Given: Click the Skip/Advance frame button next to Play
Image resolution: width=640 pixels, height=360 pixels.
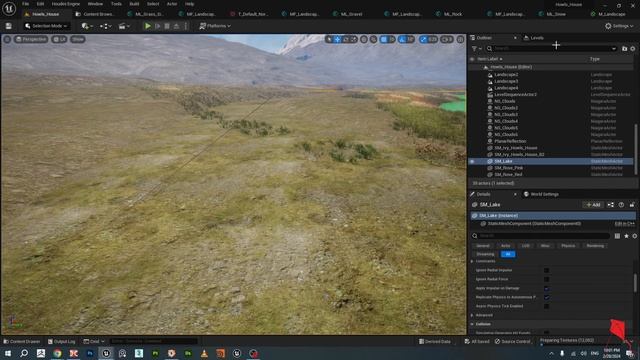Looking at the screenshot, I should tap(158, 26).
